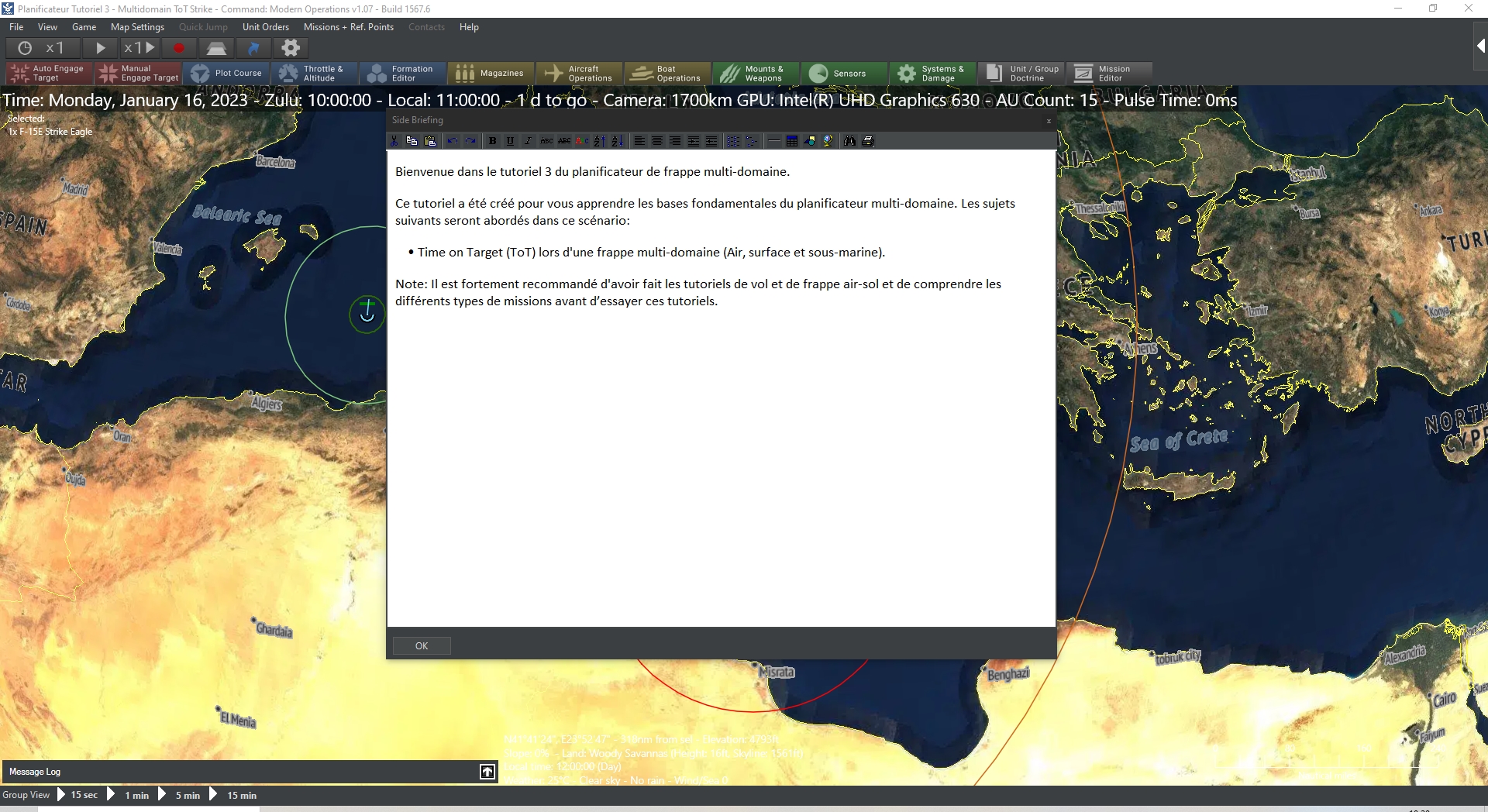Expand right side panel with the arrow tab
The image size is (1488, 812).
tap(1480, 46)
